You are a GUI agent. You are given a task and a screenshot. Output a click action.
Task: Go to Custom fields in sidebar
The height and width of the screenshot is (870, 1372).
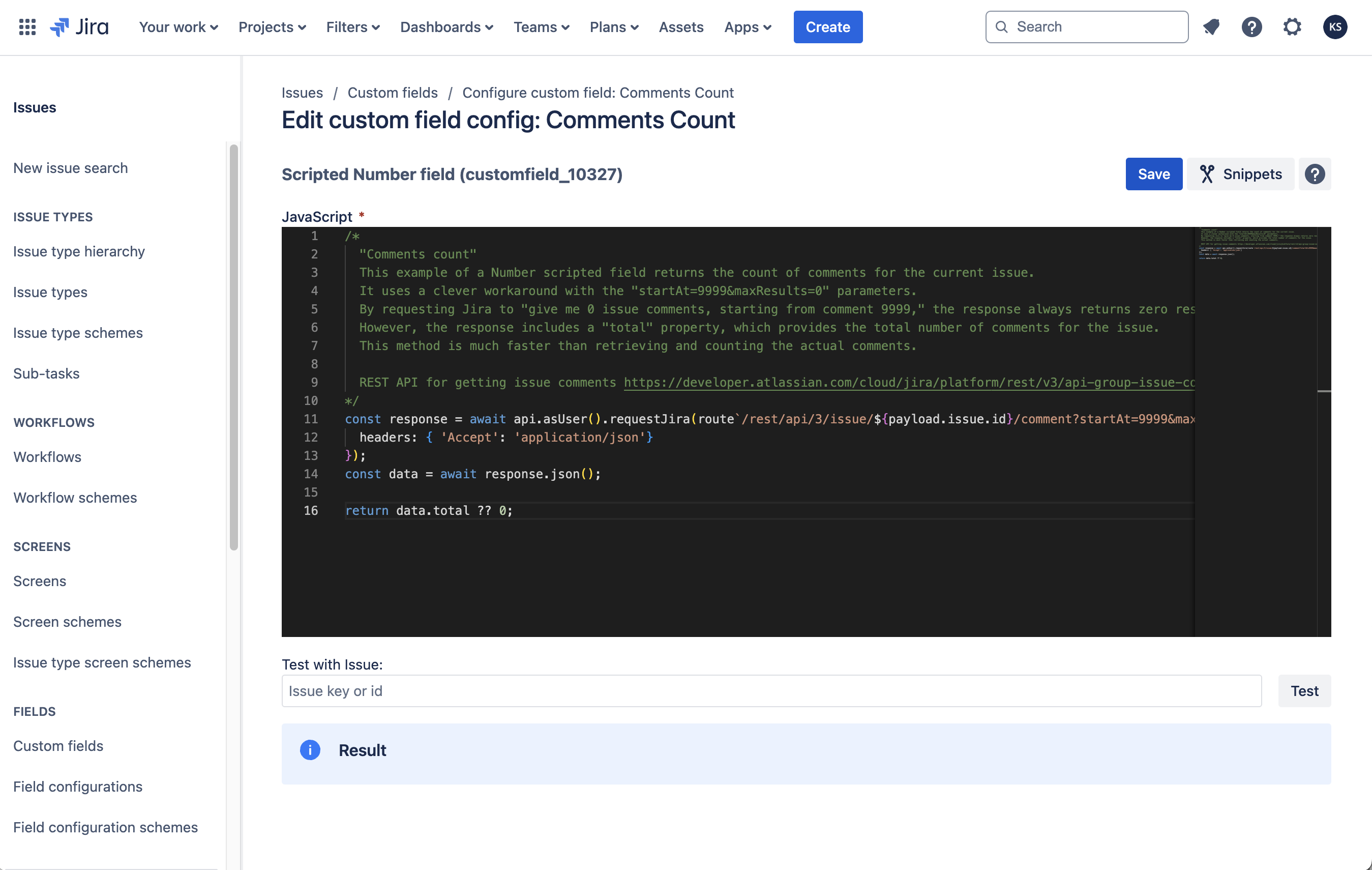pos(58,746)
